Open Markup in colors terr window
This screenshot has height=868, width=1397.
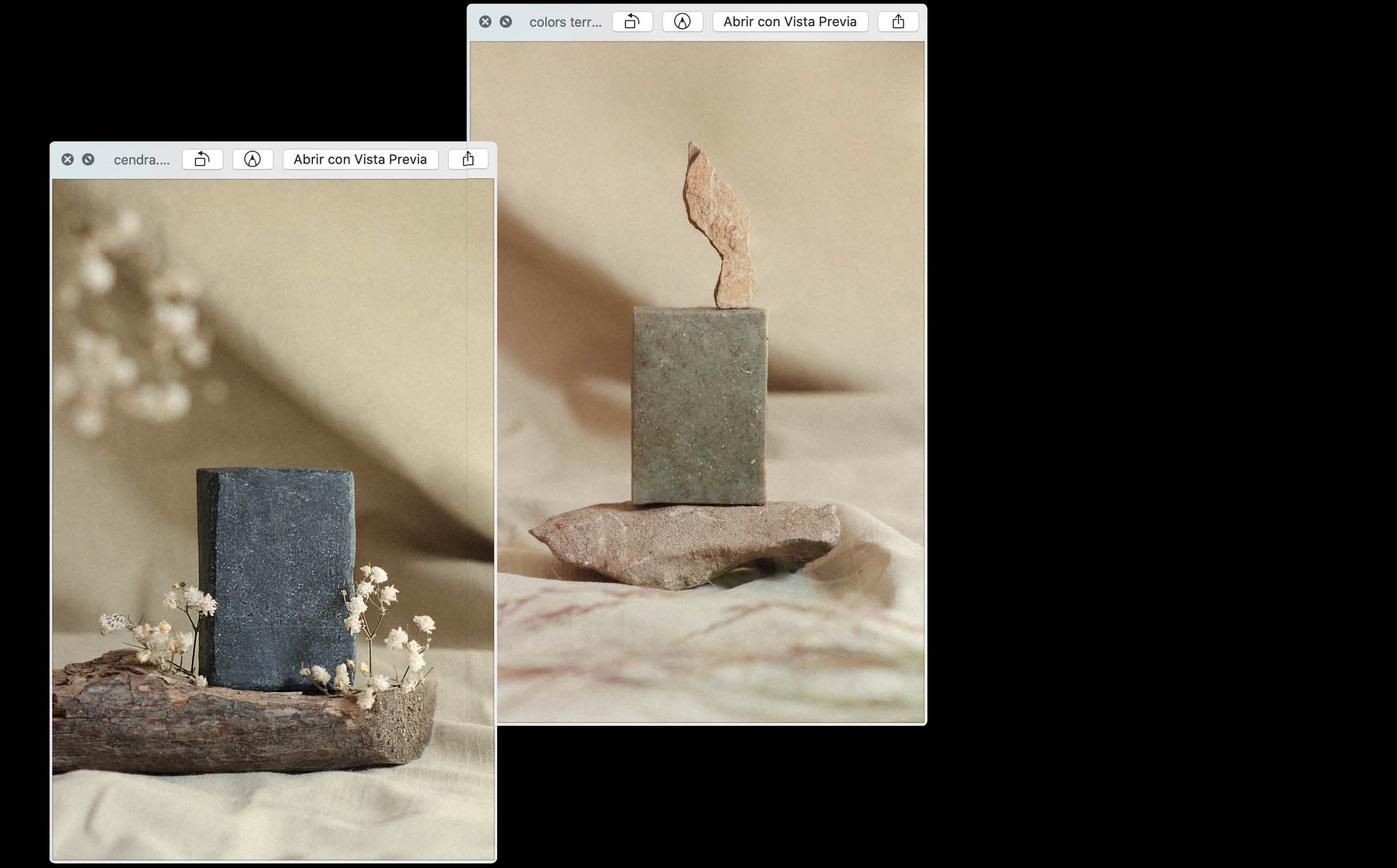tap(682, 22)
